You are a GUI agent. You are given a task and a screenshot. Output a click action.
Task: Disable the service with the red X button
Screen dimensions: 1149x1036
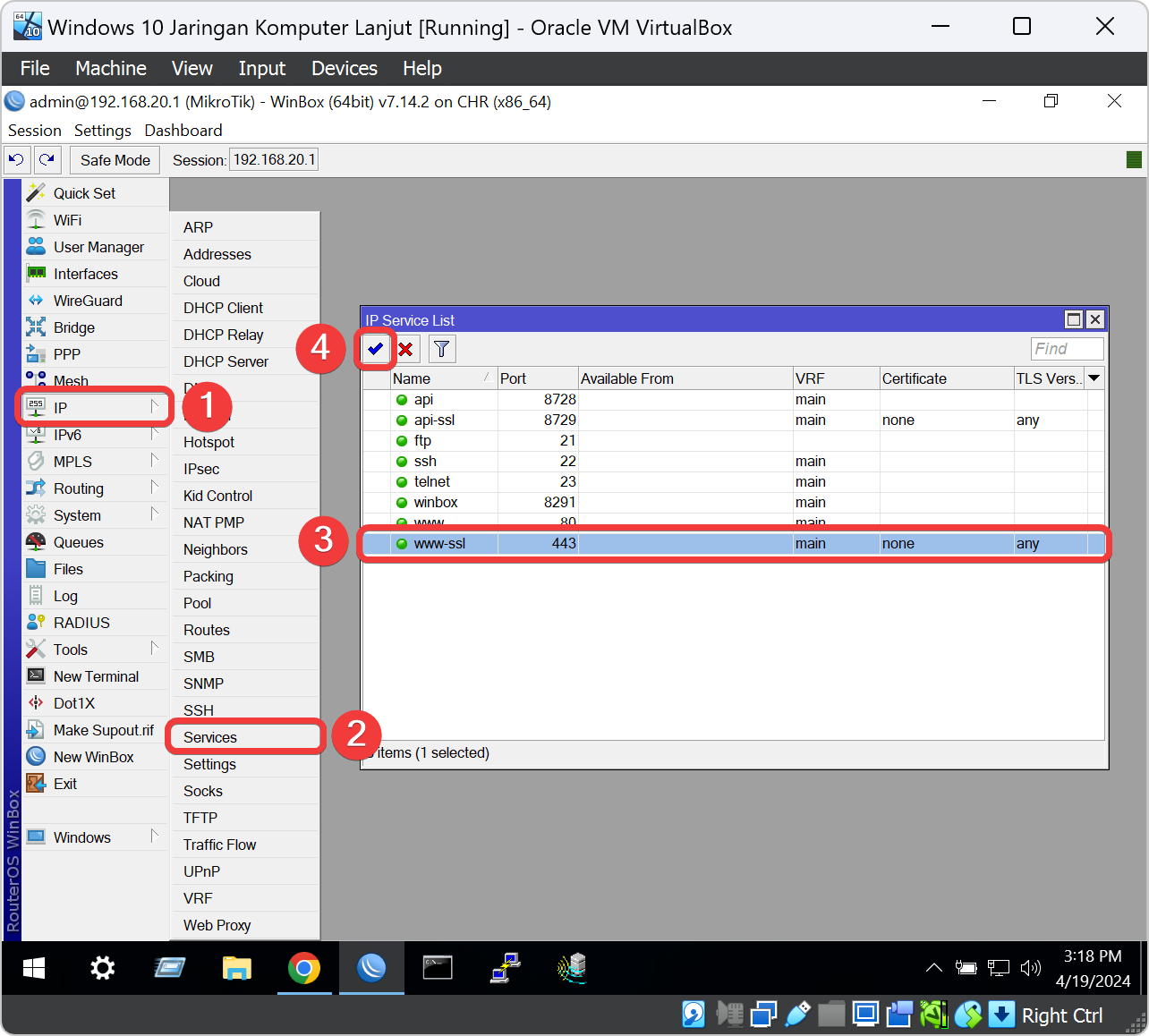[406, 349]
